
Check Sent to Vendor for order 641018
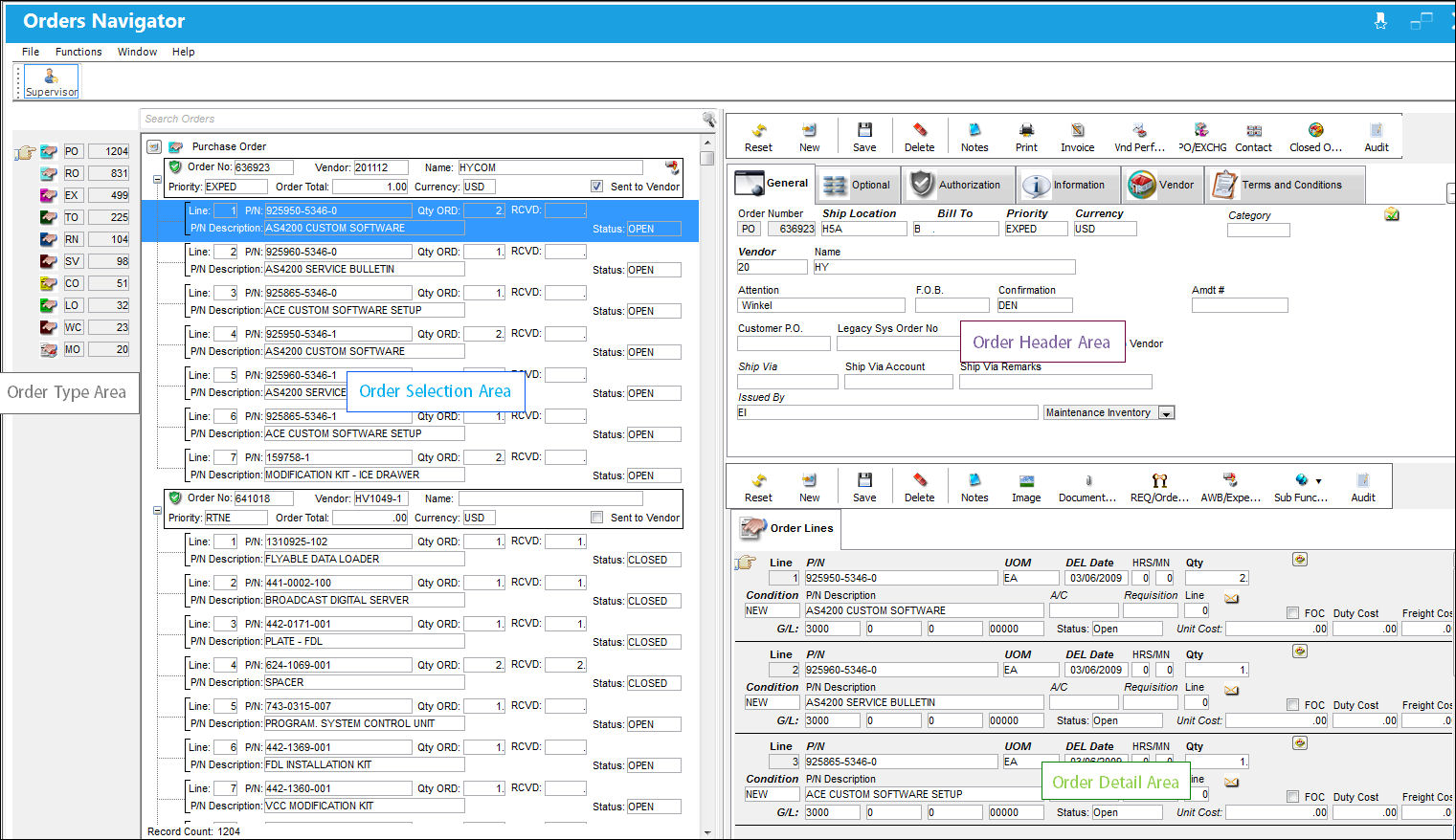pyautogui.click(x=596, y=518)
